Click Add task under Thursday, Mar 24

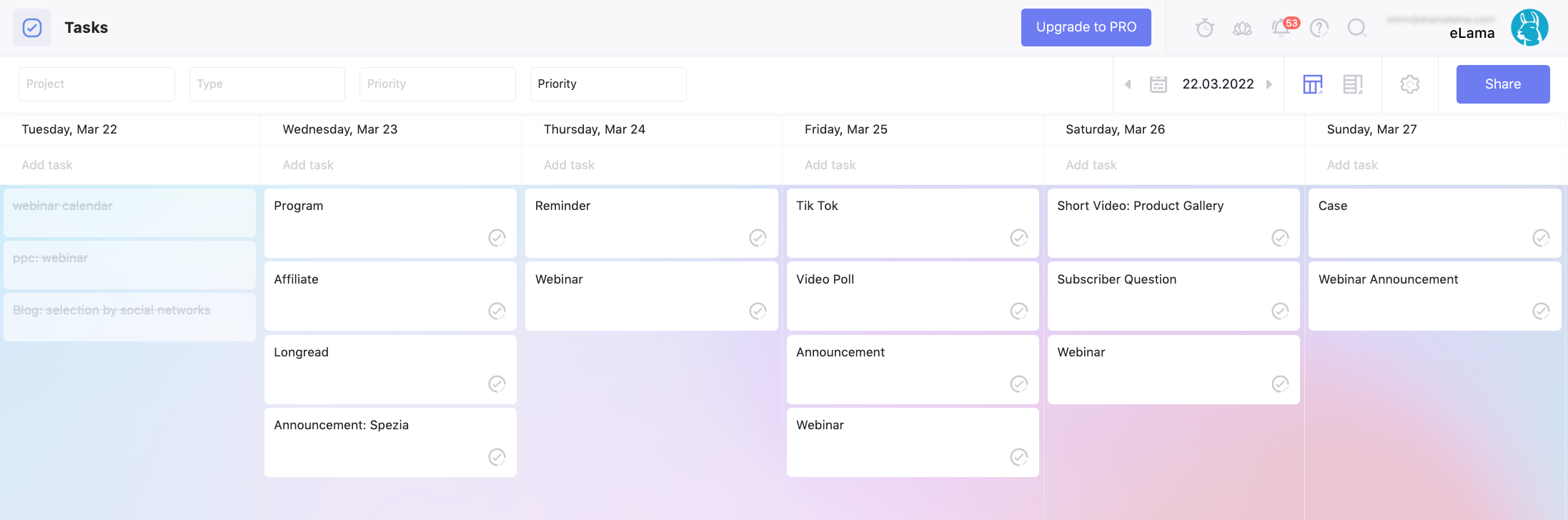[x=569, y=165]
